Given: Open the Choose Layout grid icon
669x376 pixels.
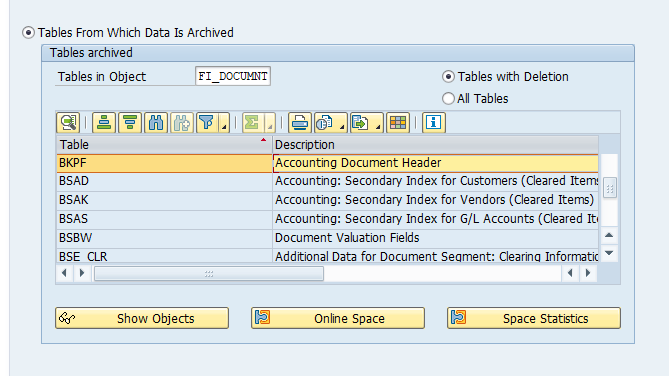Looking at the screenshot, I should click(398, 123).
